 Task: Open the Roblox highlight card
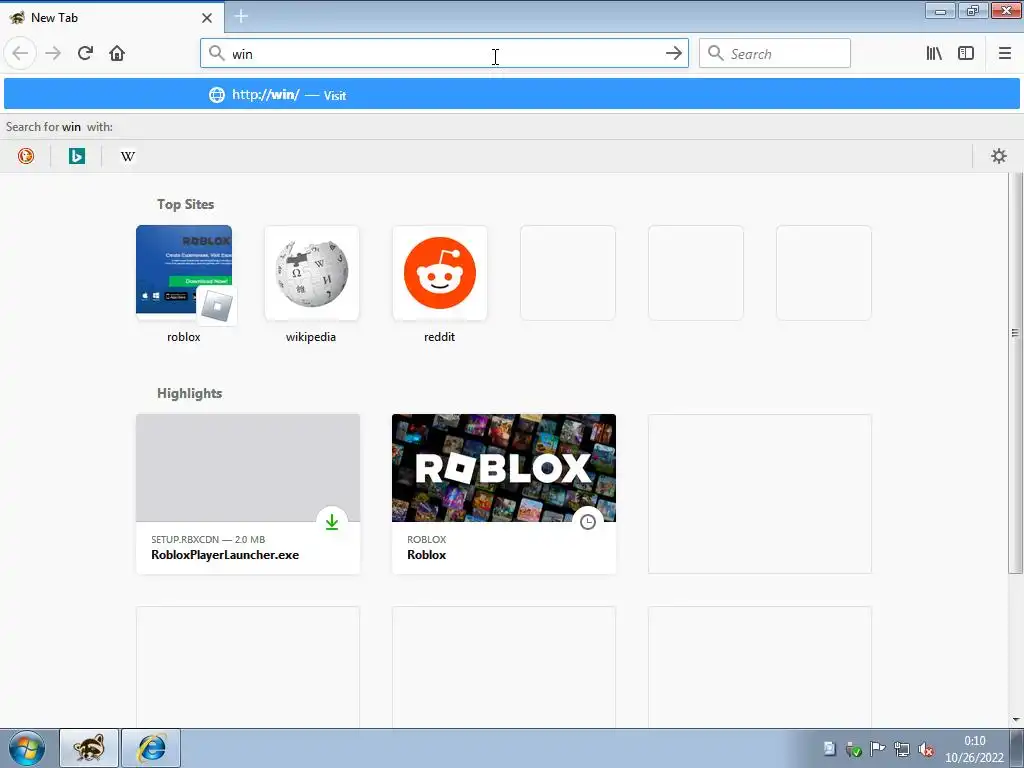(504, 494)
